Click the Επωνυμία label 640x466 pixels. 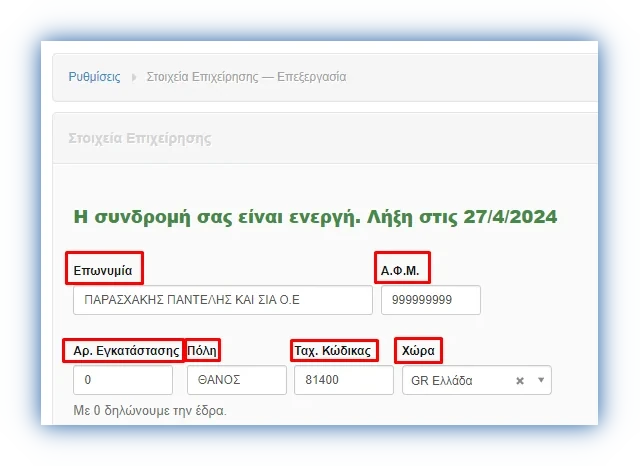point(103,270)
